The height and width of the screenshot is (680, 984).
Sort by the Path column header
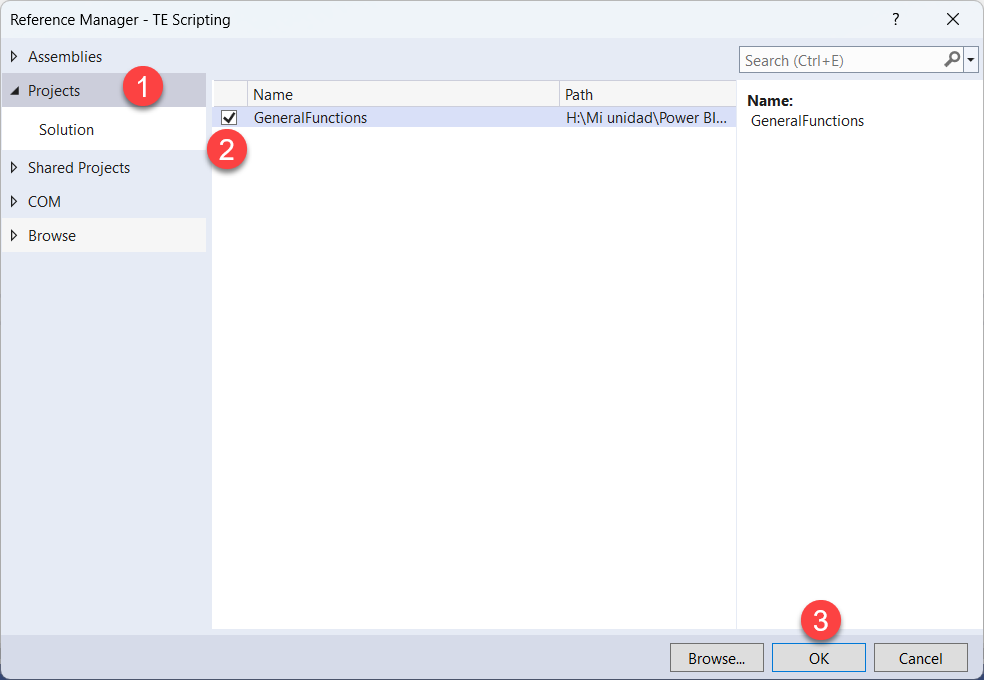coord(646,94)
